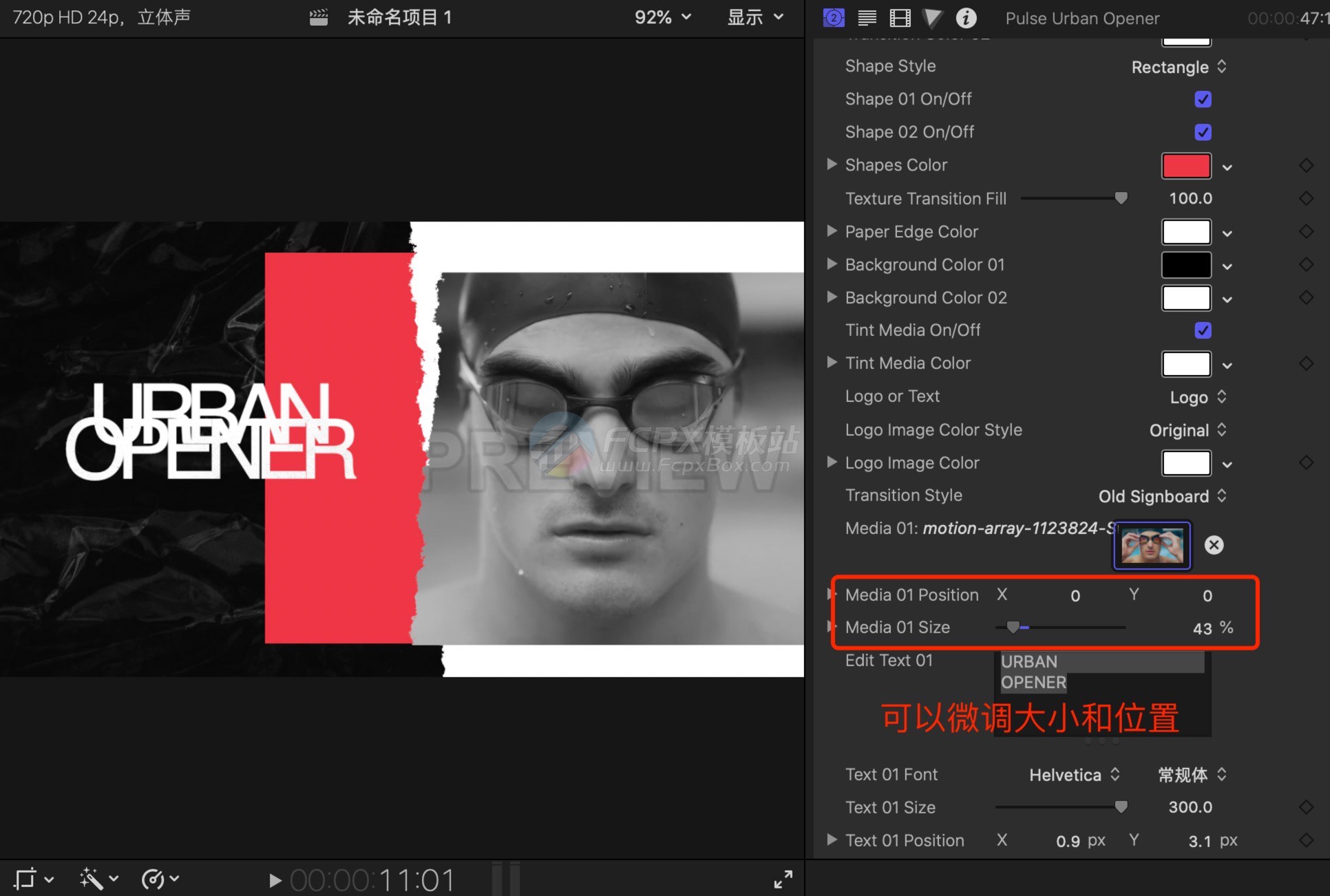Open the retime speed menu icon
The image size is (1330, 896).
pyautogui.click(x=153, y=879)
